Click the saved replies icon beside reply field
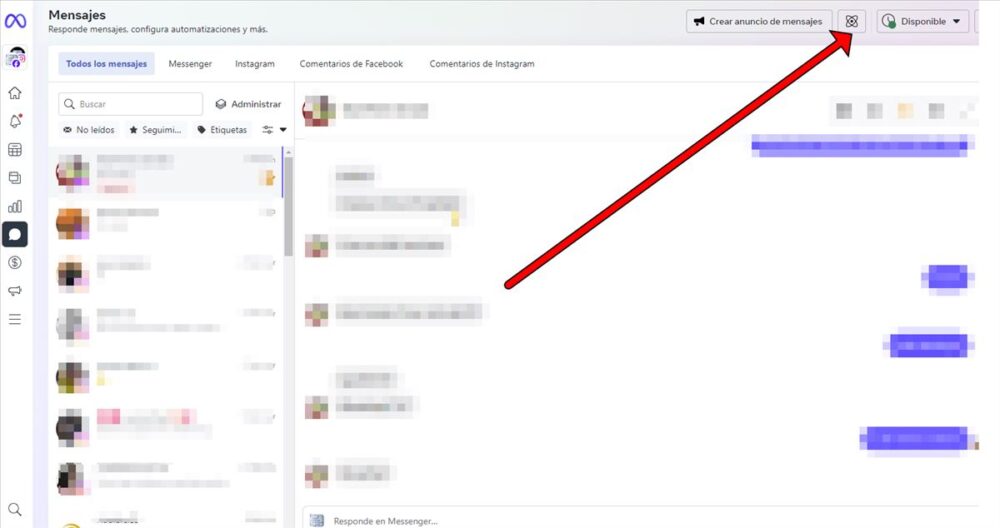 click(317, 521)
